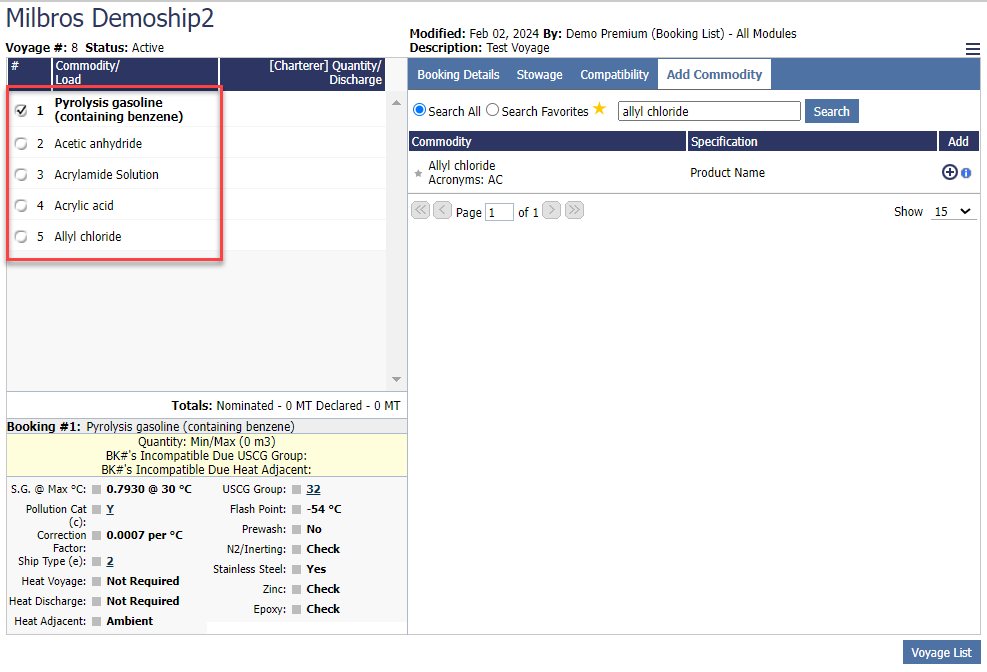Switch to the Stowage tab
The height and width of the screenshot is (672, 987).
pos(539,75)
